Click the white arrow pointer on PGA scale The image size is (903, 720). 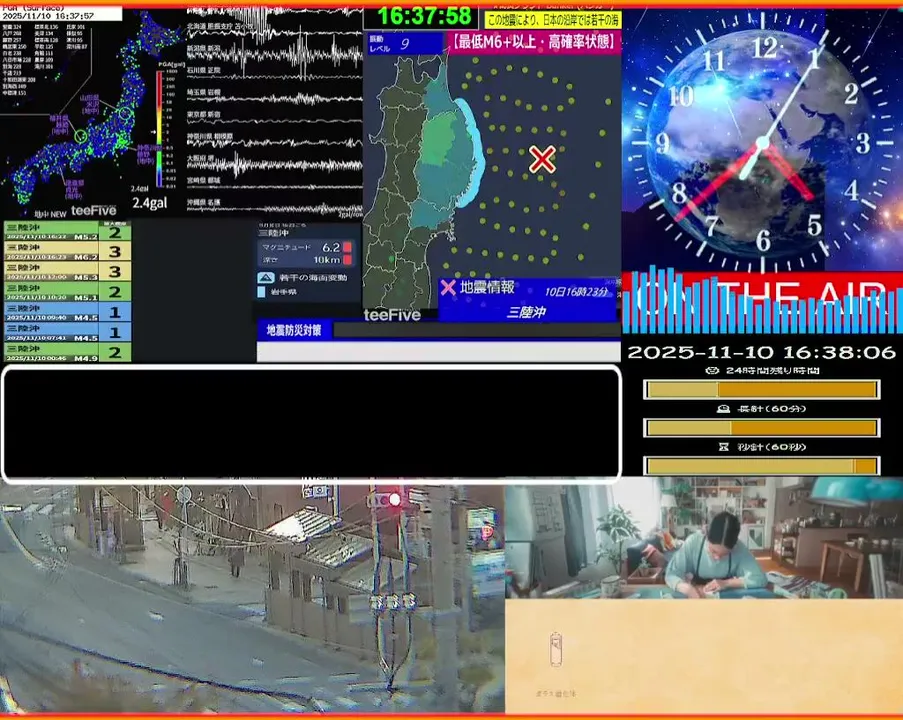point(153,132)
